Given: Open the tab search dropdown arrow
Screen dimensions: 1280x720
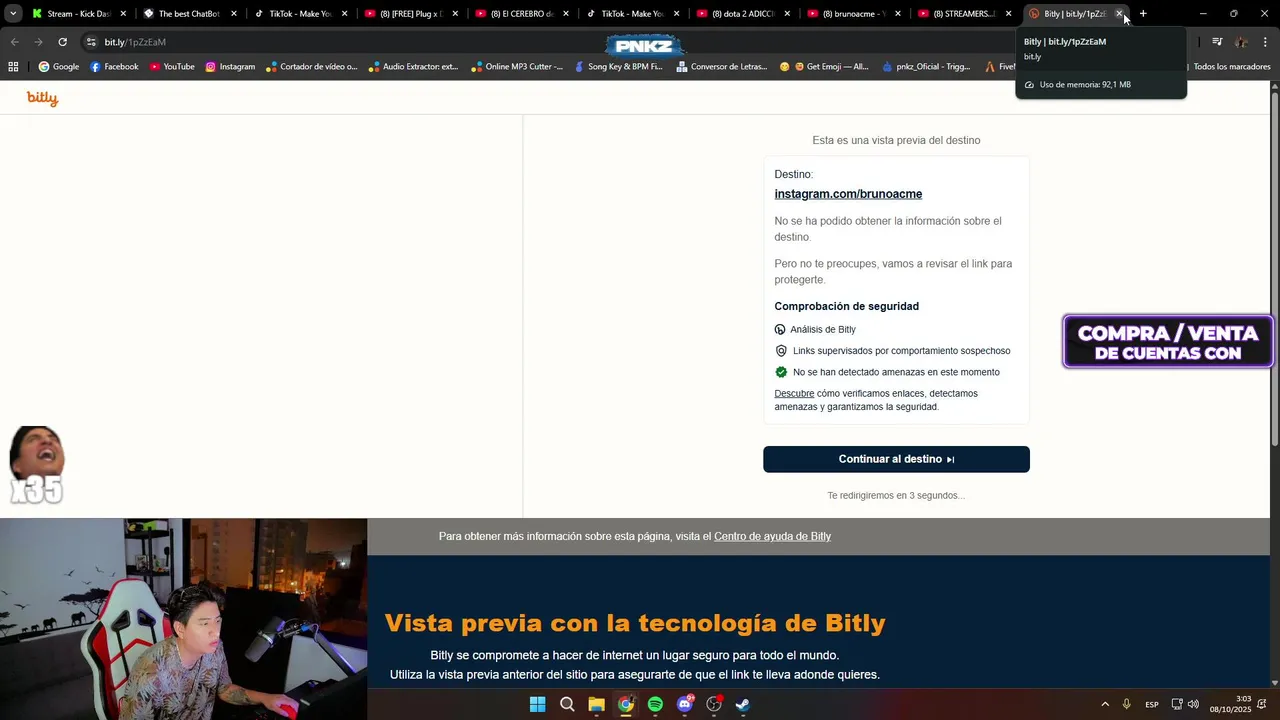Looking at the screenshot, I should coord(13,14).
